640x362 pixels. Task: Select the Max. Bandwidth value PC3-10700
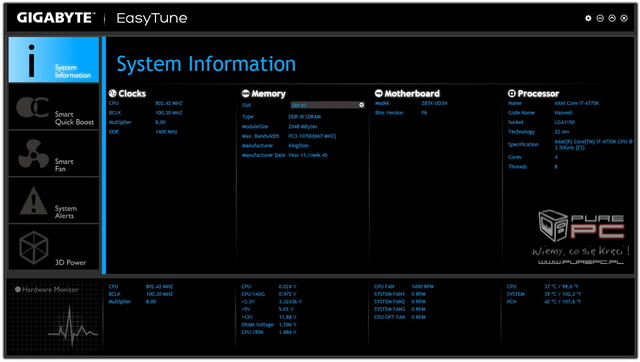[x=312, y=136]
